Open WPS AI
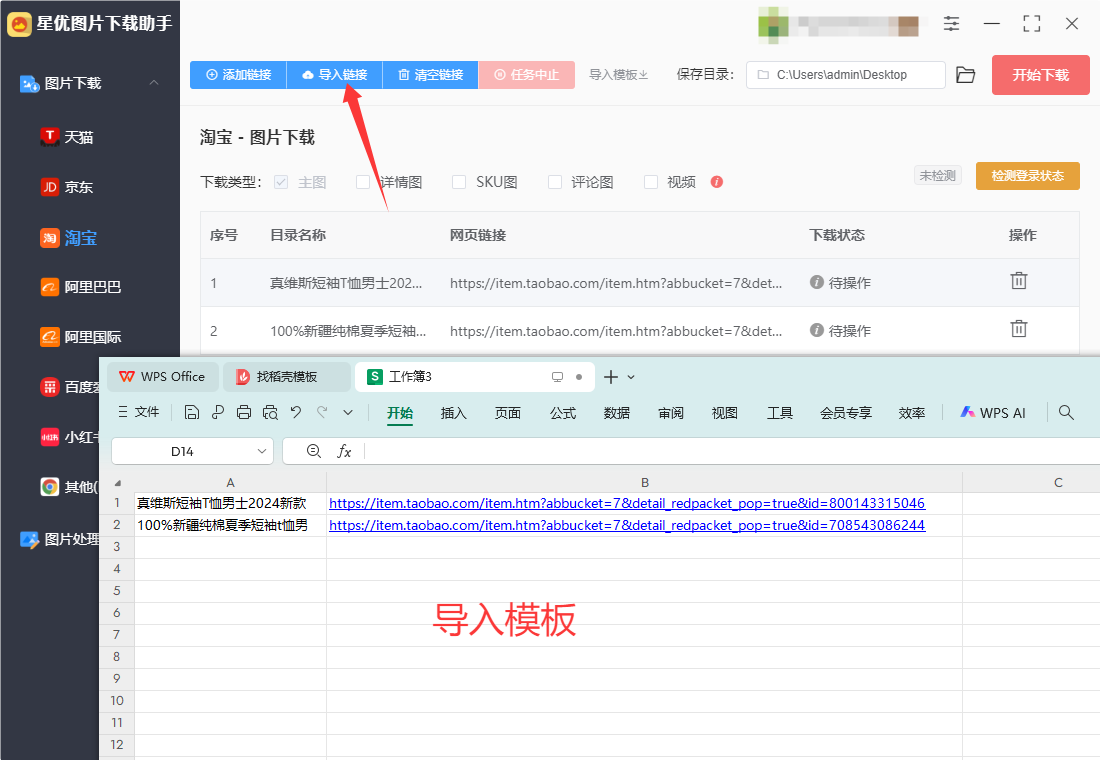The width and height of the screenshot is (1100, 760). pyautogui.click(x=993, y=413)
